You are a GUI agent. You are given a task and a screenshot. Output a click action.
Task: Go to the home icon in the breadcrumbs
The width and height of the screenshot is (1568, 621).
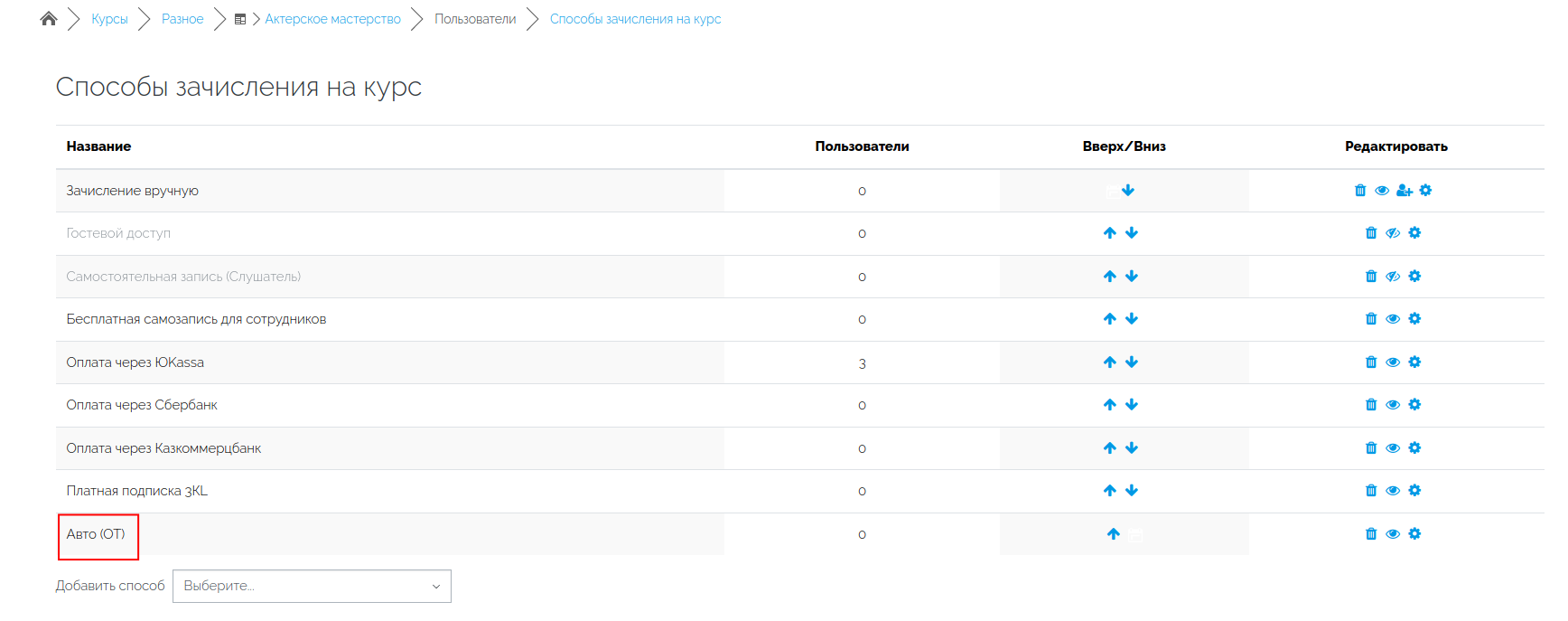pyautogui.click(x=49, y=19)
